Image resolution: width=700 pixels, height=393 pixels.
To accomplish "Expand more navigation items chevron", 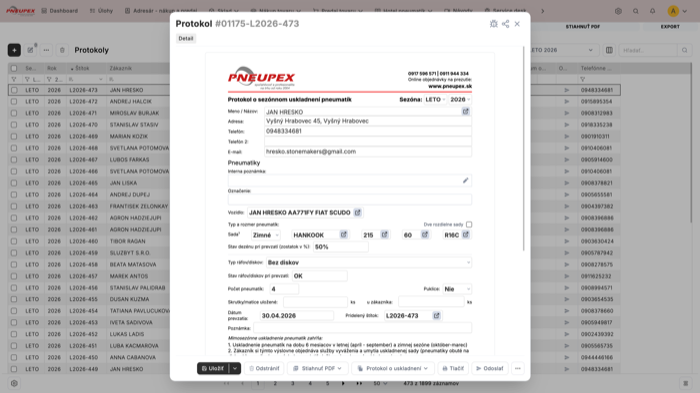I will click(x=543, y=11).
